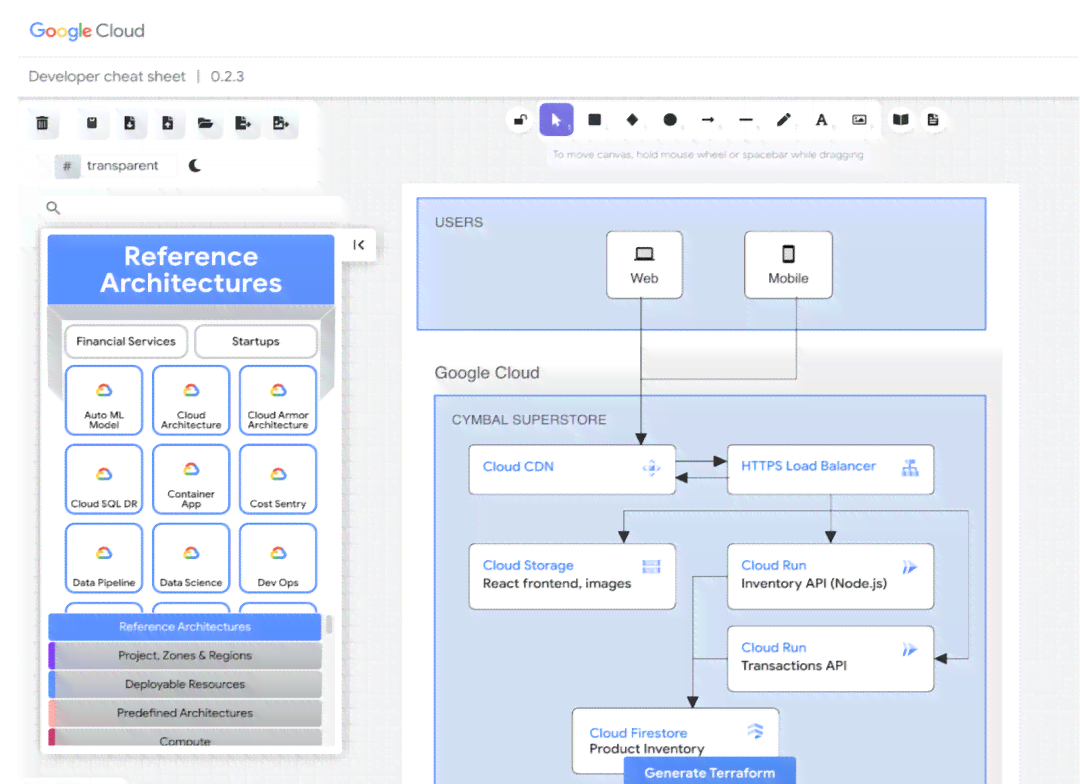This screenshot has height=784, width=1080.
Task: Select the text tool
Action: pyautogui.click(x=821, y=120)
